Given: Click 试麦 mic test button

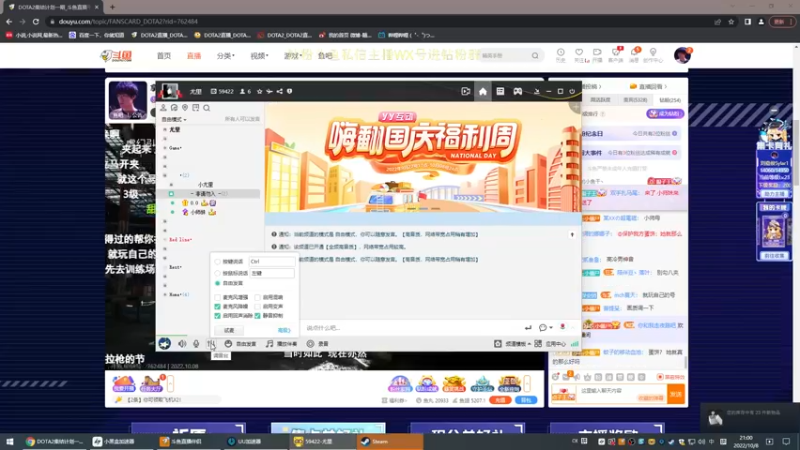Looking at the screenshot, I should pyautogui.click(x=229, y=330).
